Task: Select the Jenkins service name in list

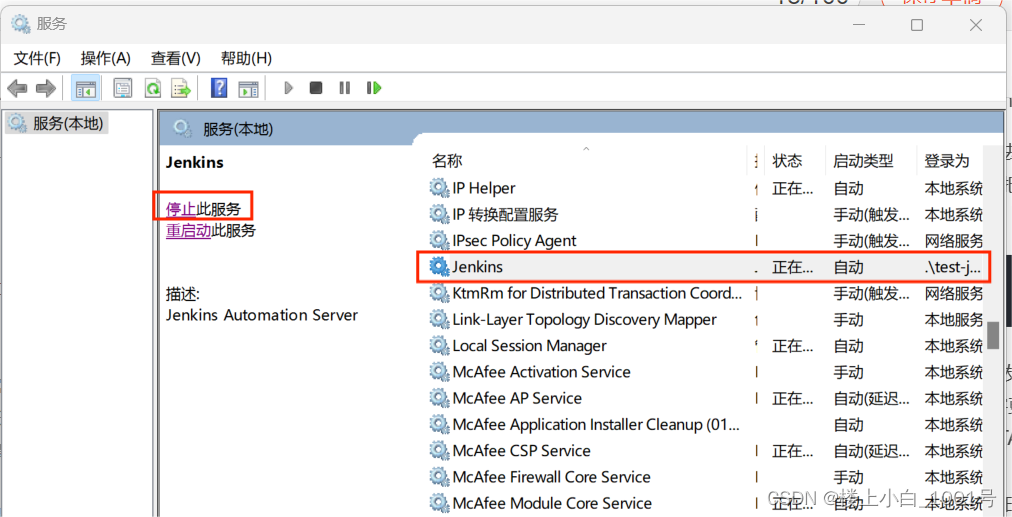Action: (x=478, y=267)
